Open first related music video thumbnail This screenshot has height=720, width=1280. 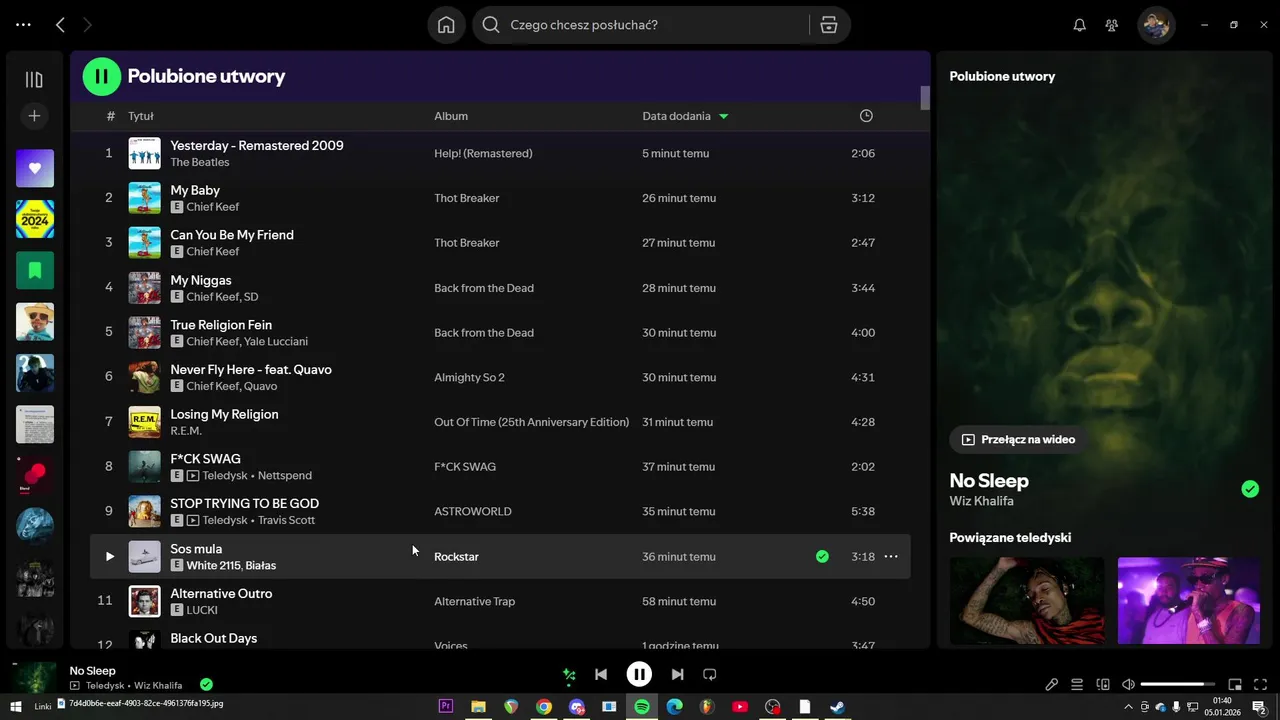1027,601
